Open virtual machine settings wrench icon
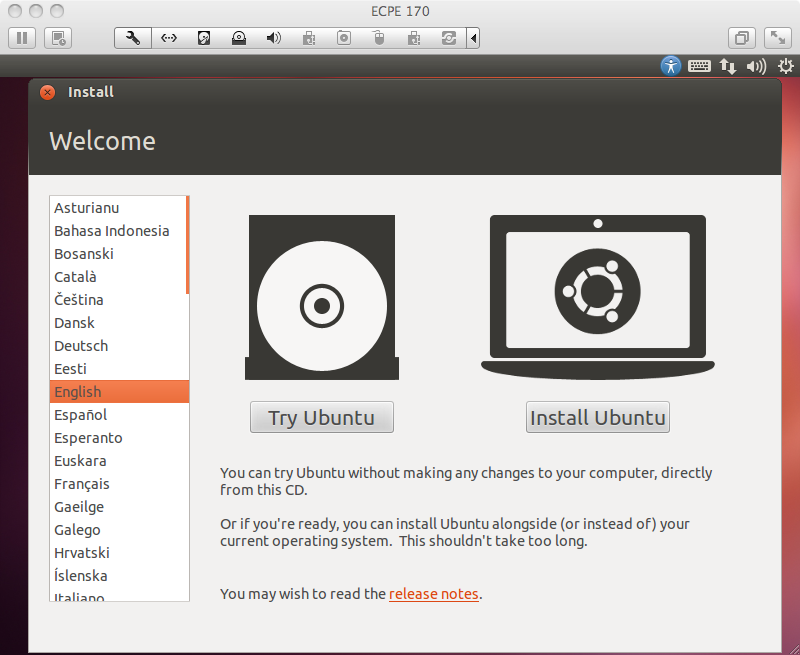Screen dimensions: 800x655 133,38
